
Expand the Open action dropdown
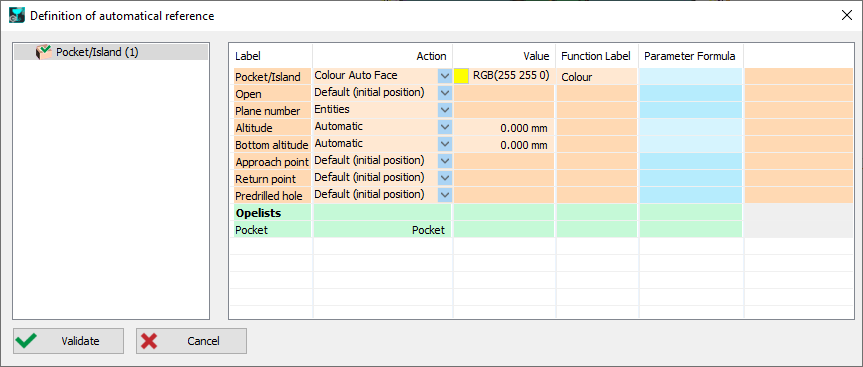point(445,93)
